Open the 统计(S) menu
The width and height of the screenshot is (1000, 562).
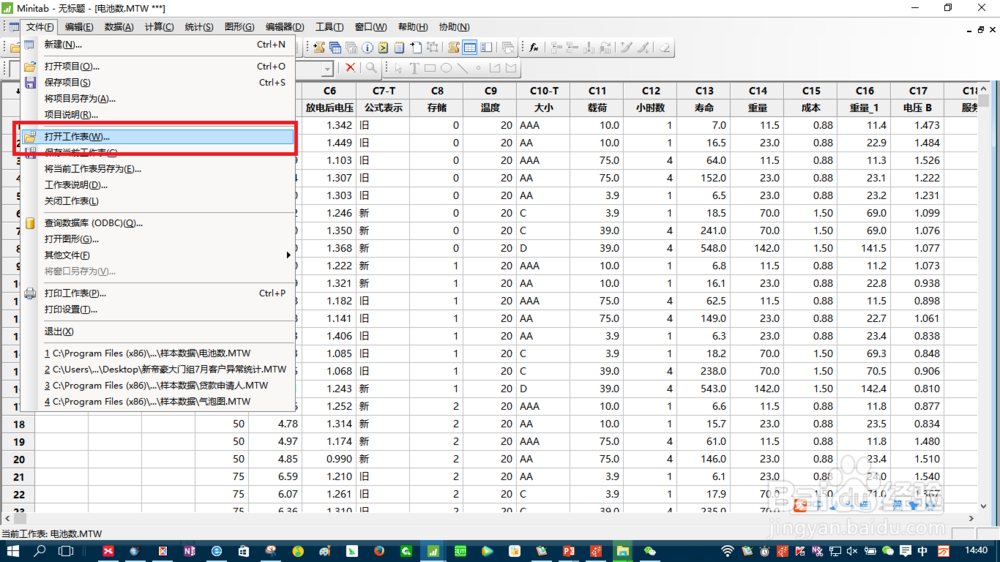(199, 27)
